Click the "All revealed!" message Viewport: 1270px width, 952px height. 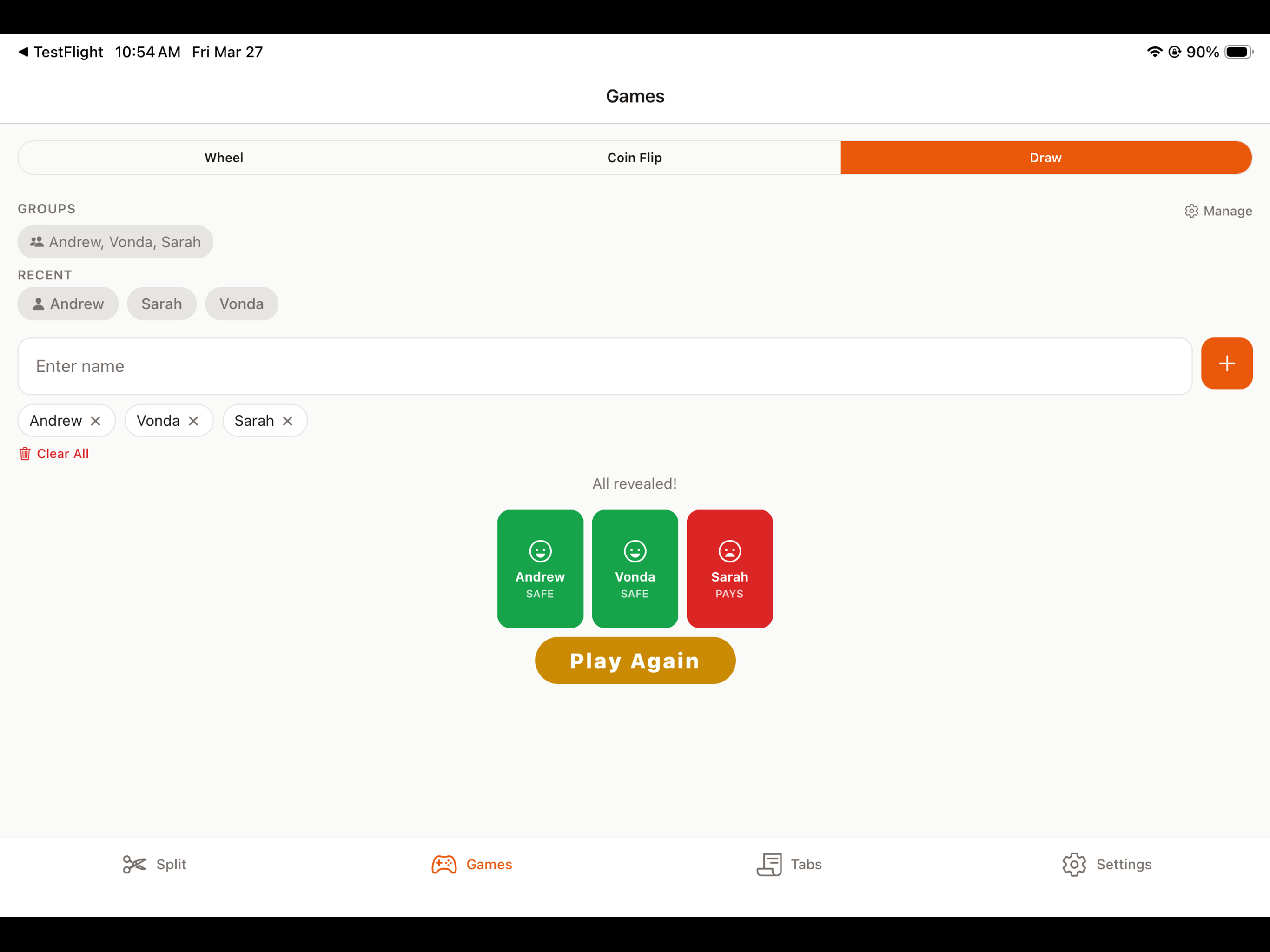pyautogui.click(x=635, y=483)
